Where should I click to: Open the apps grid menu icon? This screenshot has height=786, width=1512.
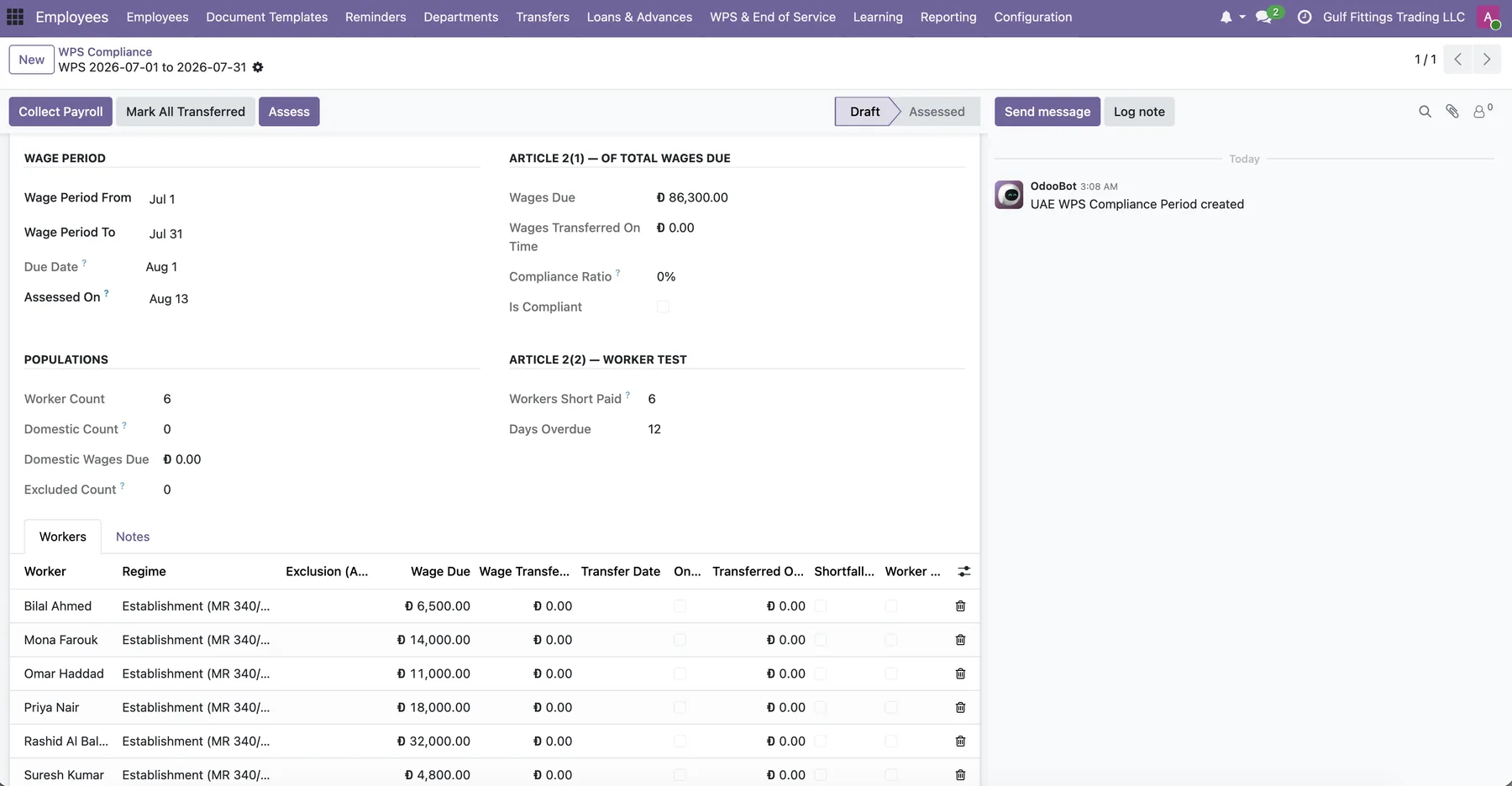coord(15,17)
